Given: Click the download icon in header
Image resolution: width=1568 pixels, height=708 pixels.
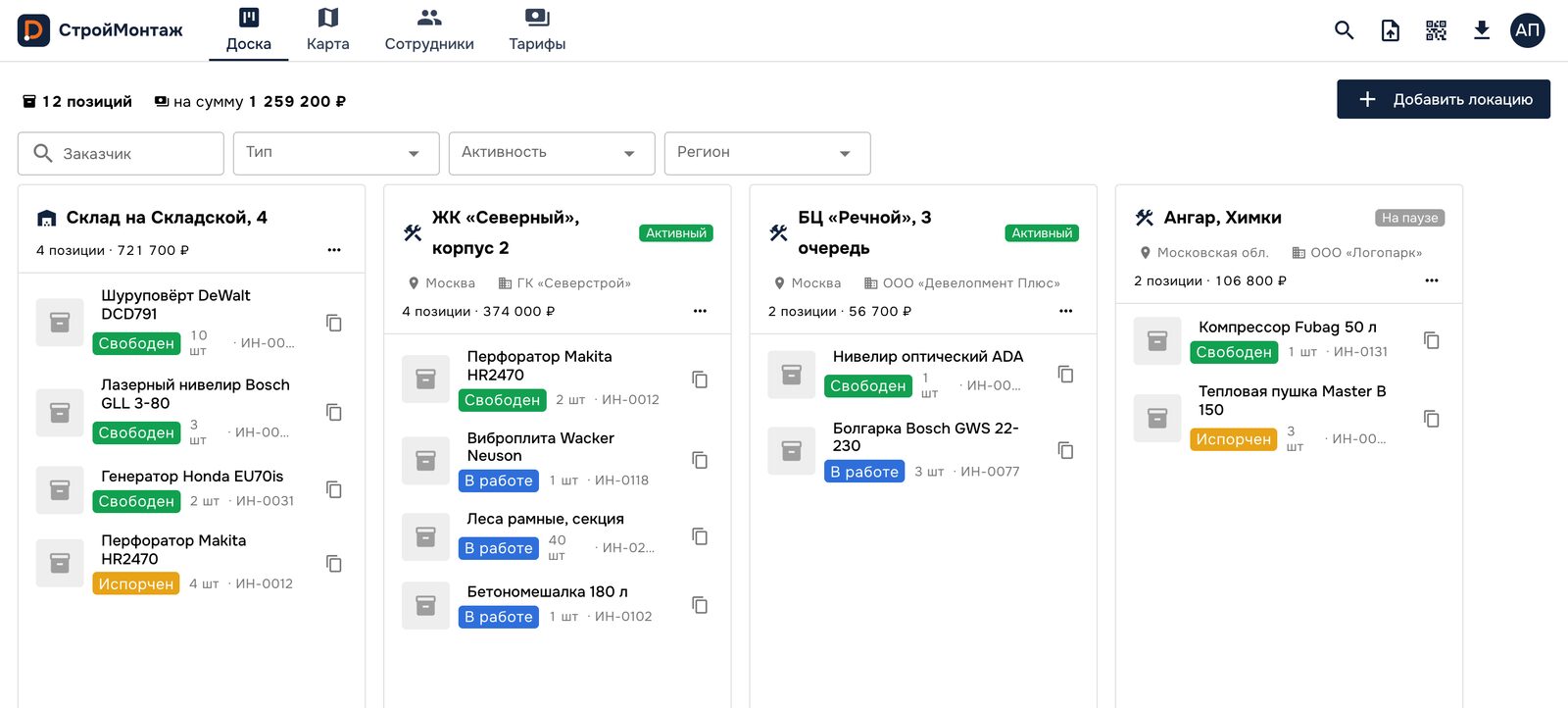Looking at the screenshot, I should 1482,30.
